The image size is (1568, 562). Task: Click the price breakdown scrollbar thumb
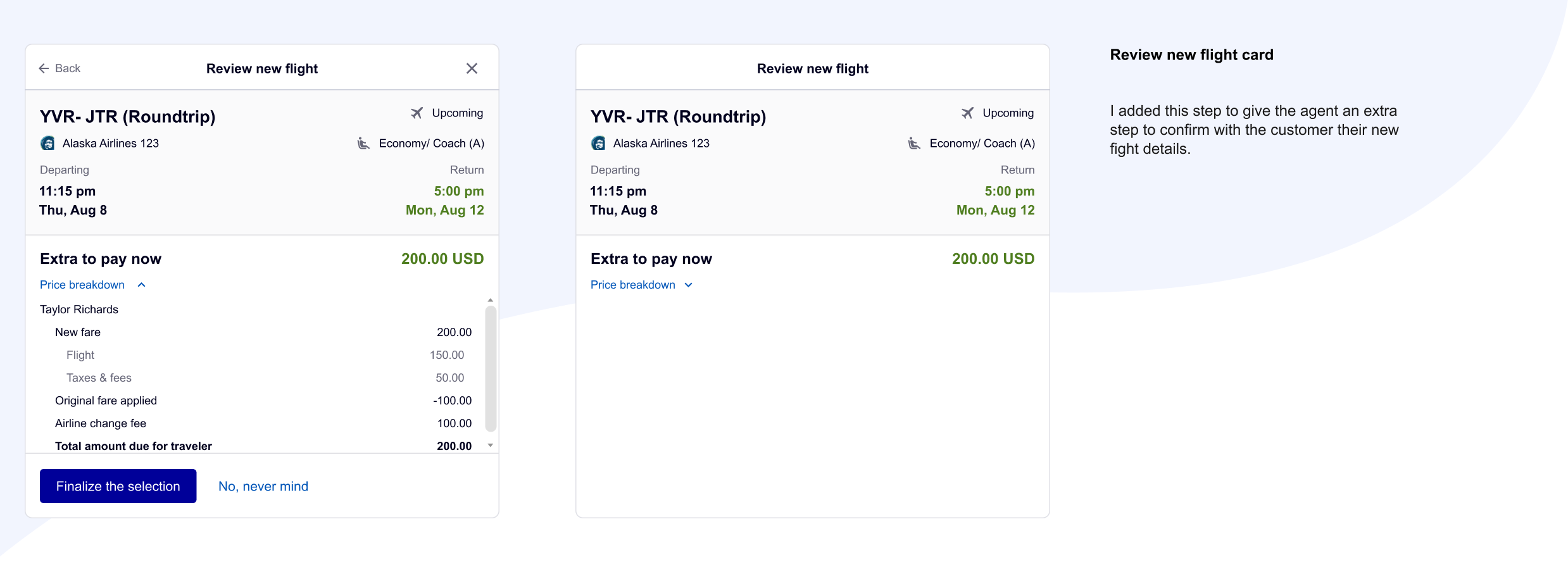tap(491, 368)
